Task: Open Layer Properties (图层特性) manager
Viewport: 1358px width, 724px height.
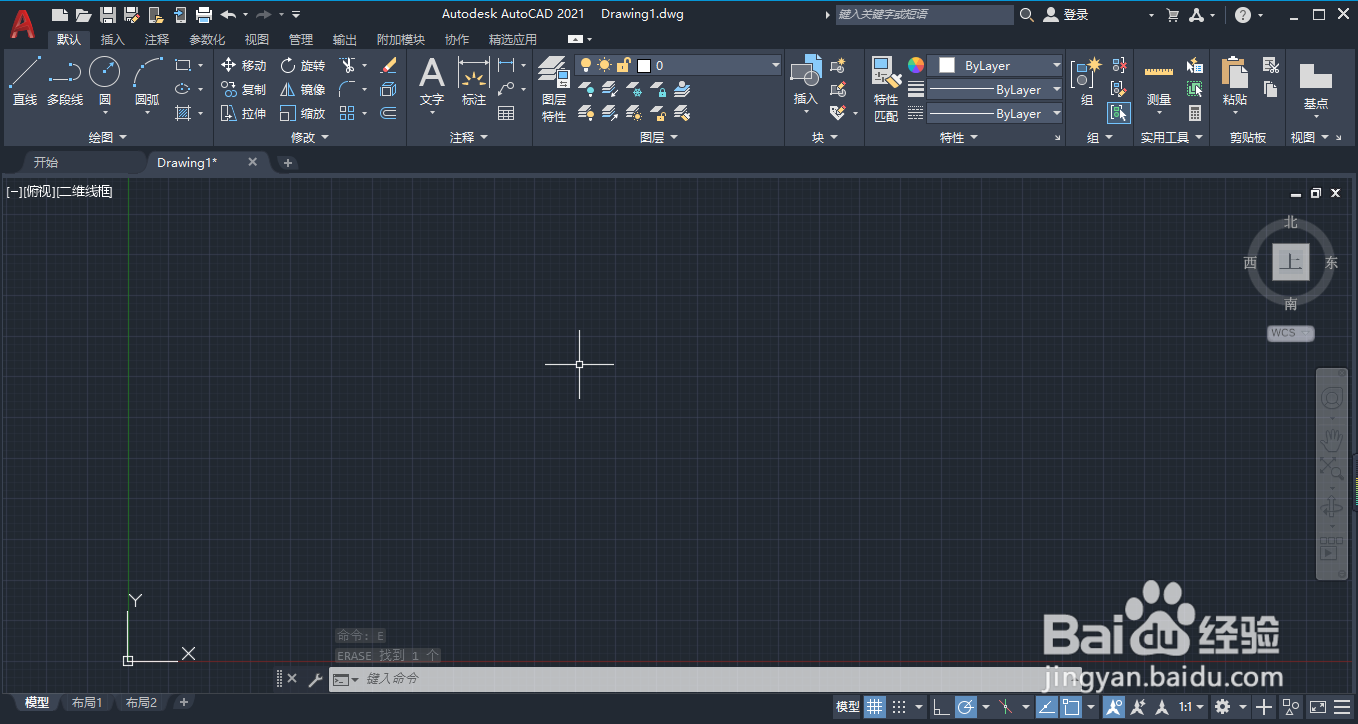Action: tap(553, 89)
